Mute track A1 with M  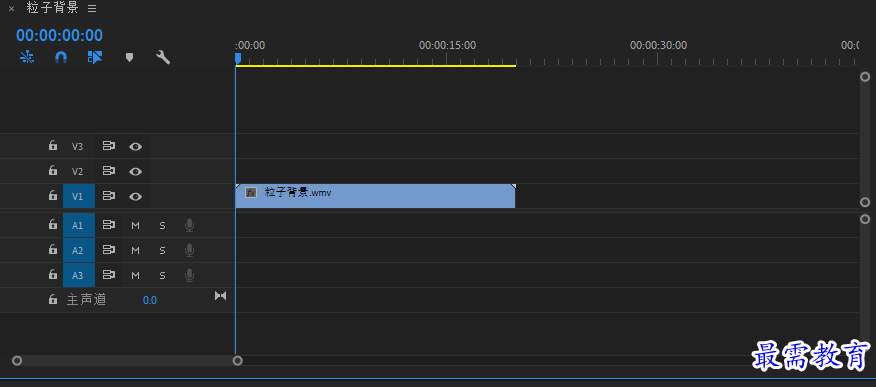(x=135, y=226)
